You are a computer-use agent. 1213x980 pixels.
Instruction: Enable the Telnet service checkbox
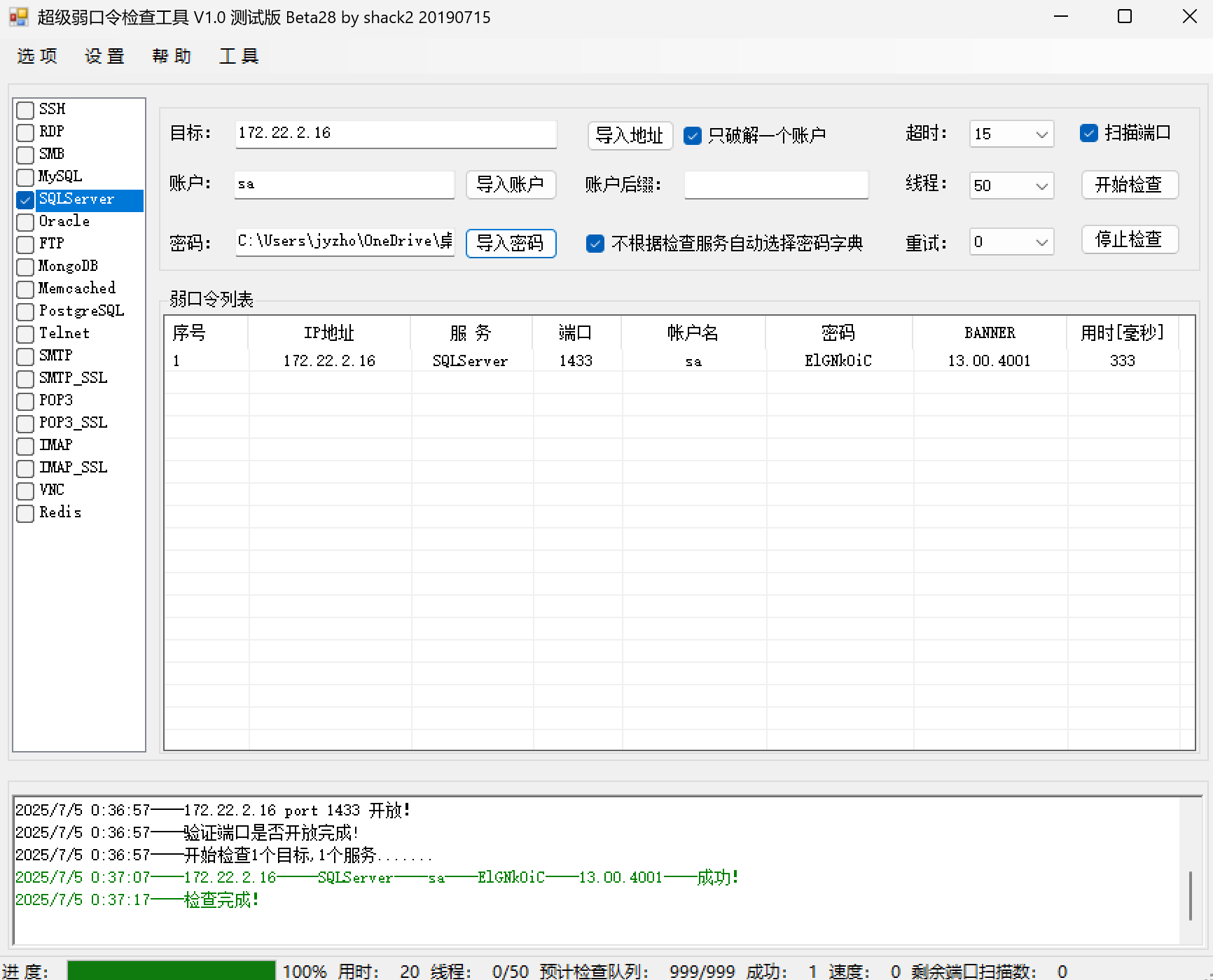tap(25, 334)
